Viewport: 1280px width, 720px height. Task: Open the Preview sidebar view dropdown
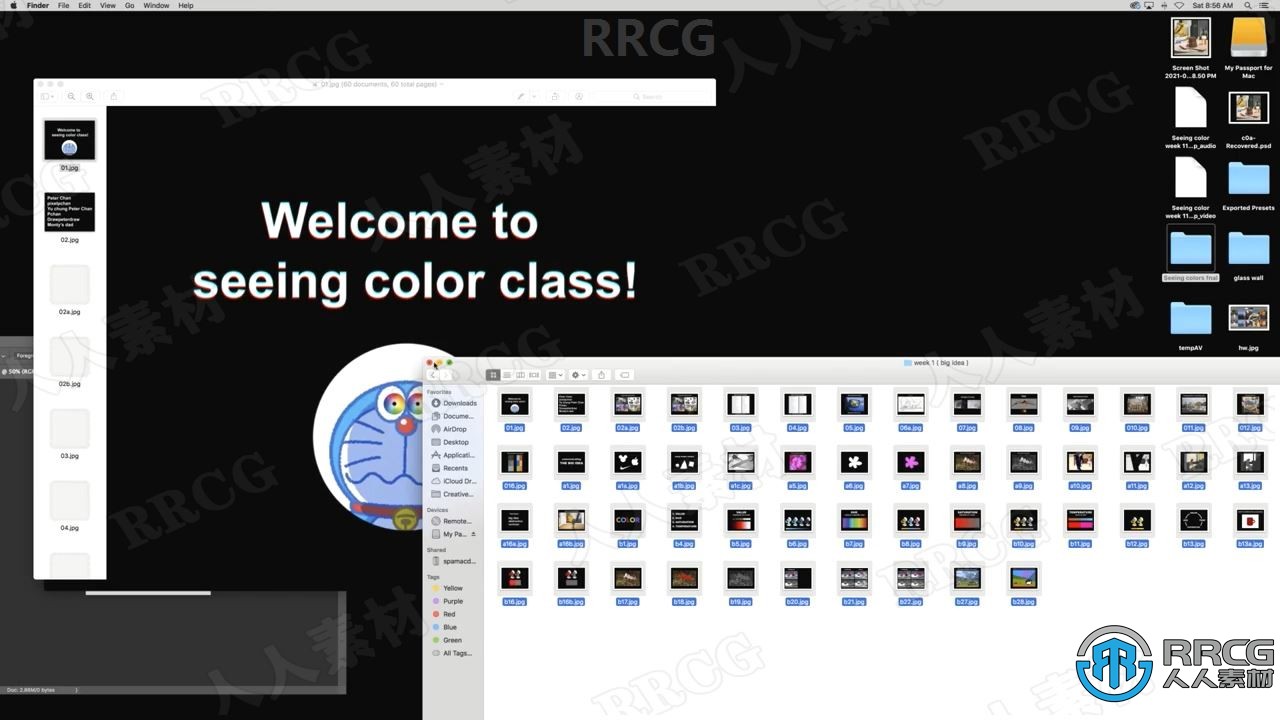click(x=48, y=96)
